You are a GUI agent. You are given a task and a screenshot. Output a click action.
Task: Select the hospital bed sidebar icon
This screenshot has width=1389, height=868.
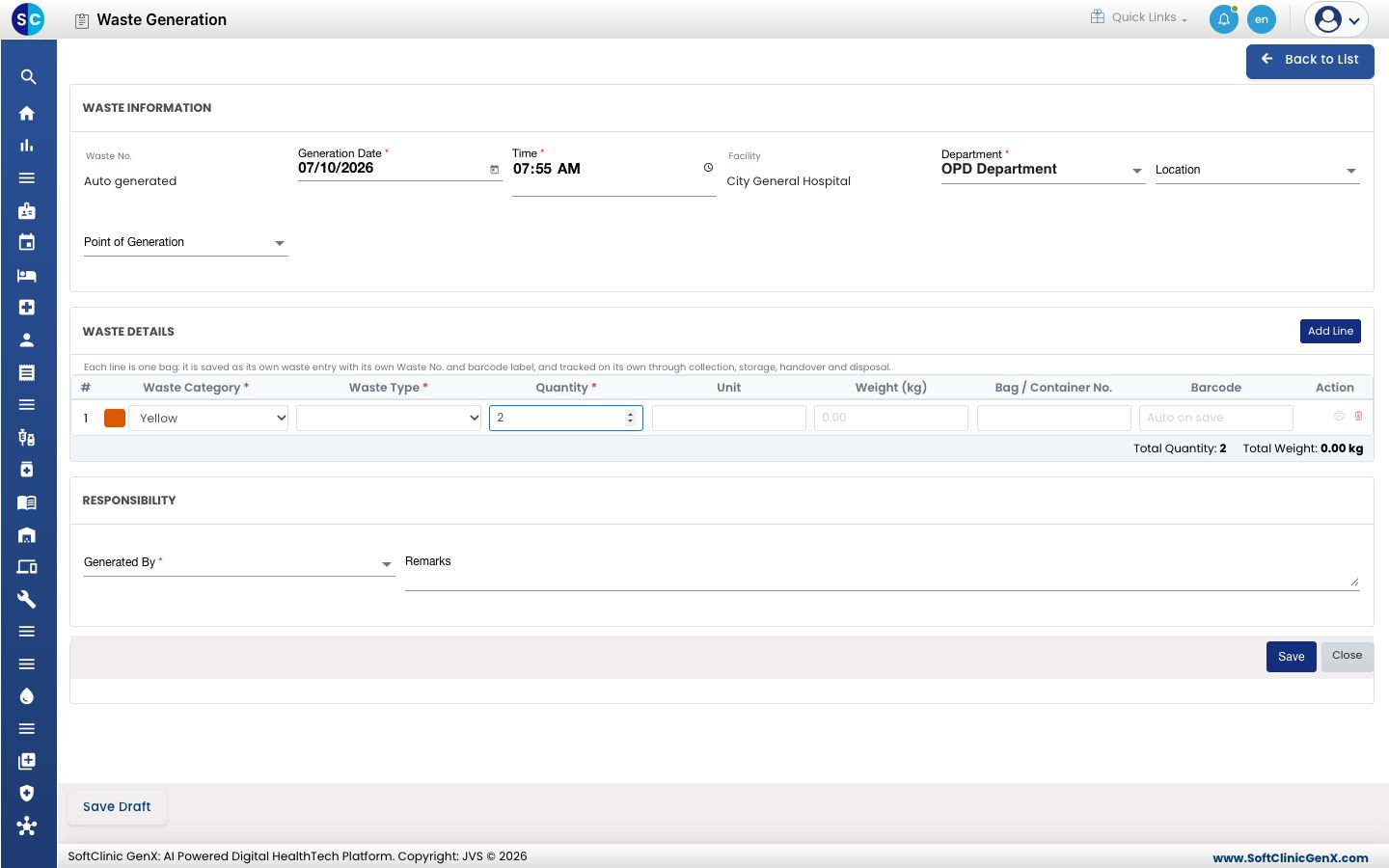pos(27,275)
